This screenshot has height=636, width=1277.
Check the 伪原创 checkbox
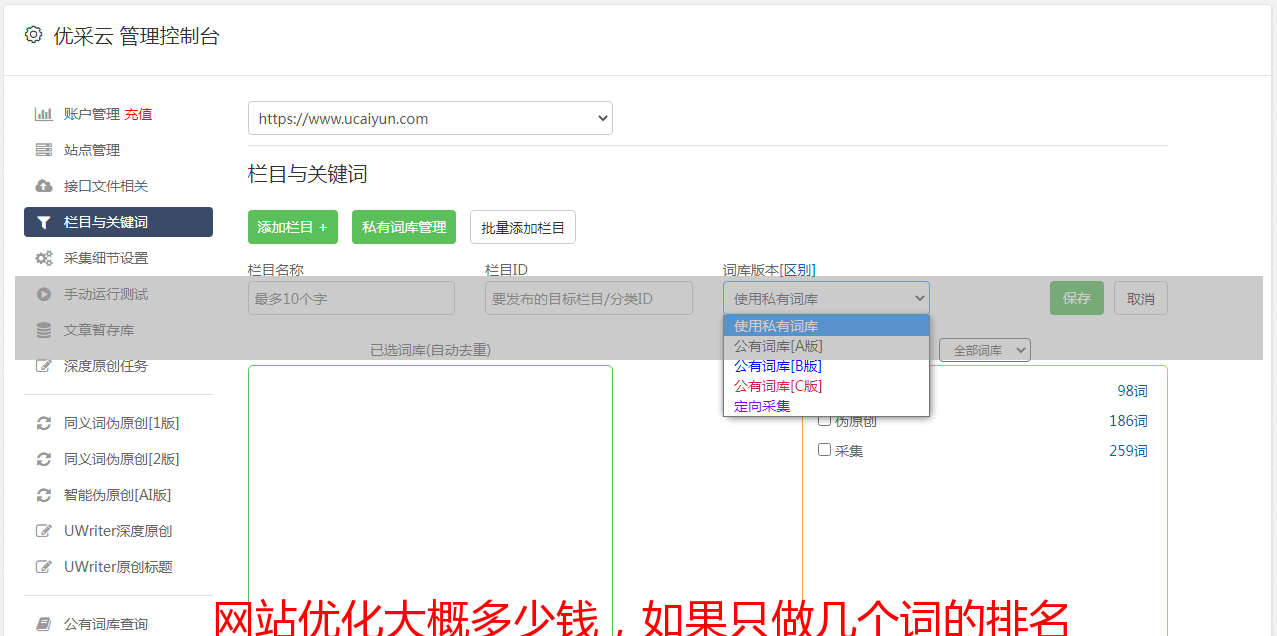tap(825, 420)
